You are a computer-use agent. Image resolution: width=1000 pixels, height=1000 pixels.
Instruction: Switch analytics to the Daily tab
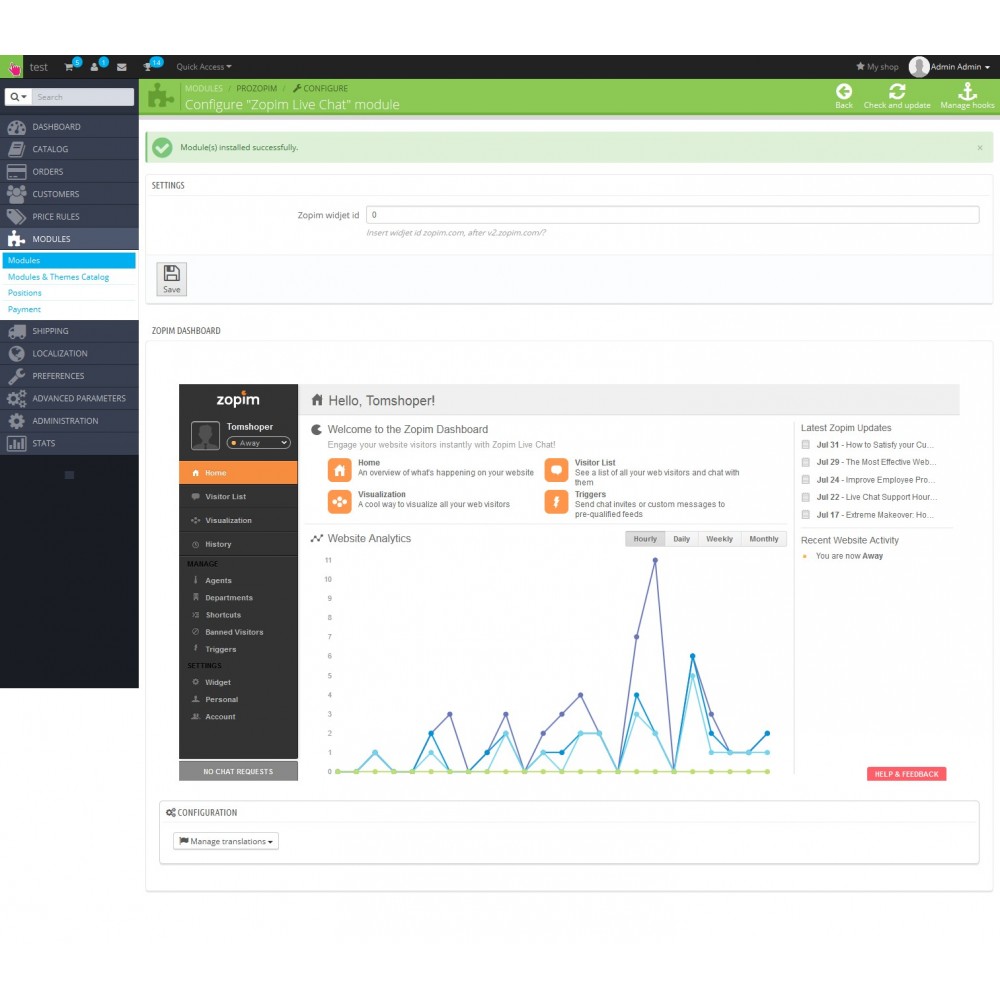[681, 539]
